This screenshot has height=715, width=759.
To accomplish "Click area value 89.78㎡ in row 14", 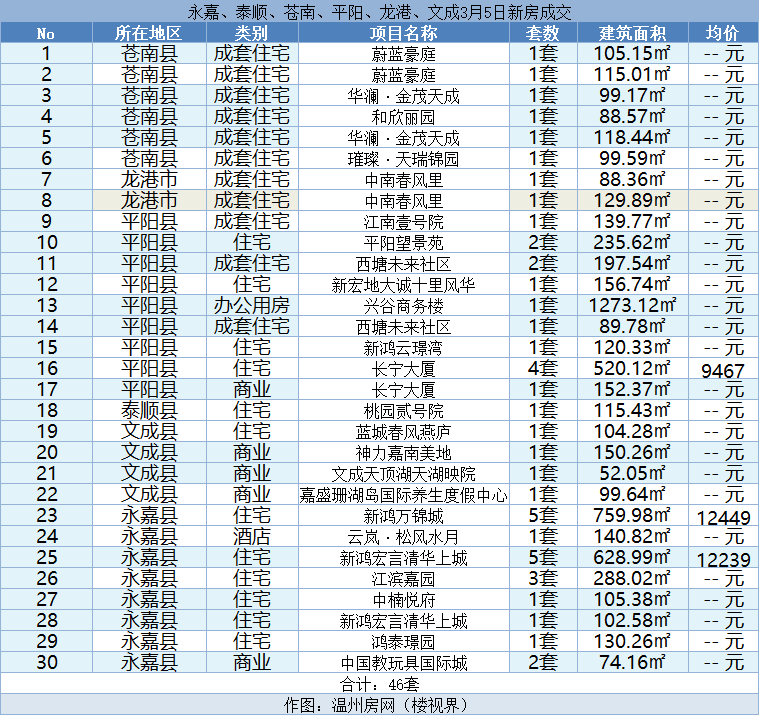I will point(632,327).
